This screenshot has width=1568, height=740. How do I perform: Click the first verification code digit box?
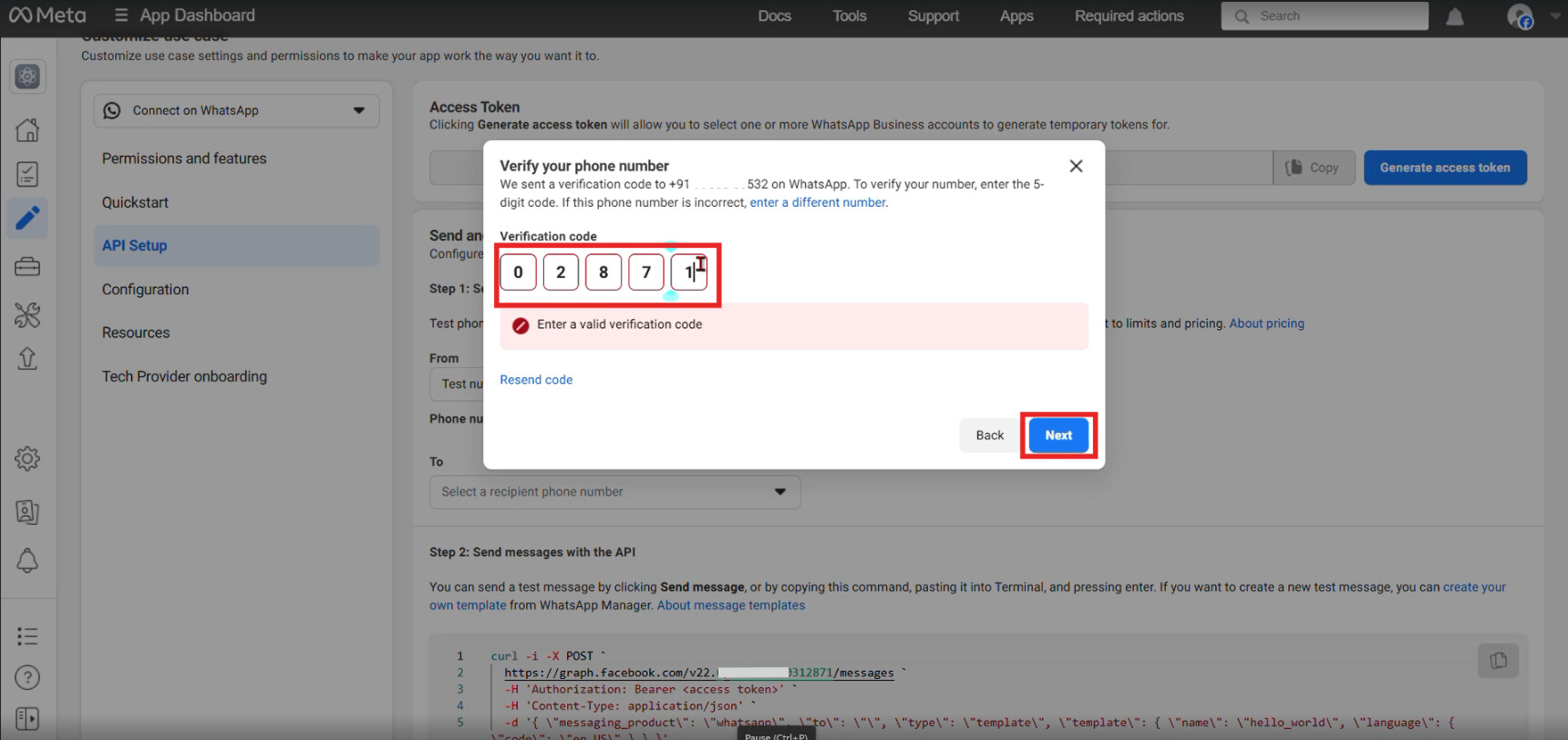(518, 272)
